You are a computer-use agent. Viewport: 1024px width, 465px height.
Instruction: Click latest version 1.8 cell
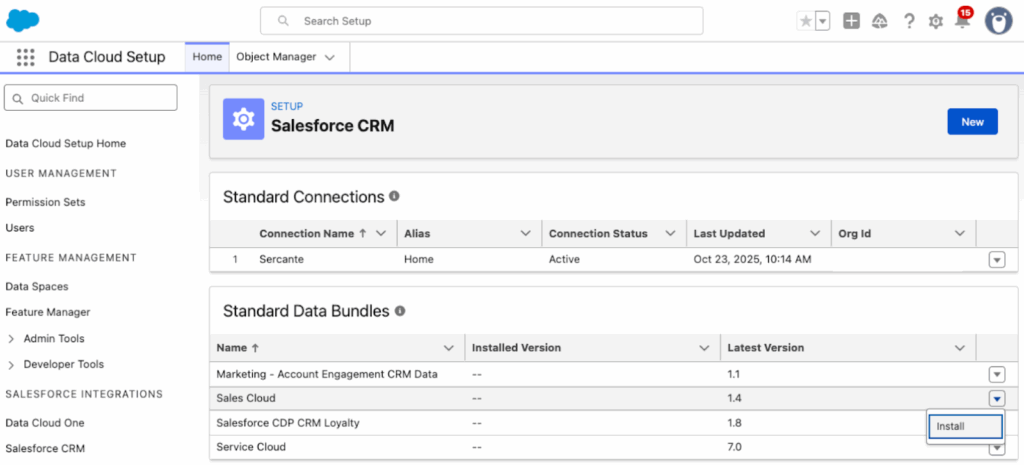(734, 423)
